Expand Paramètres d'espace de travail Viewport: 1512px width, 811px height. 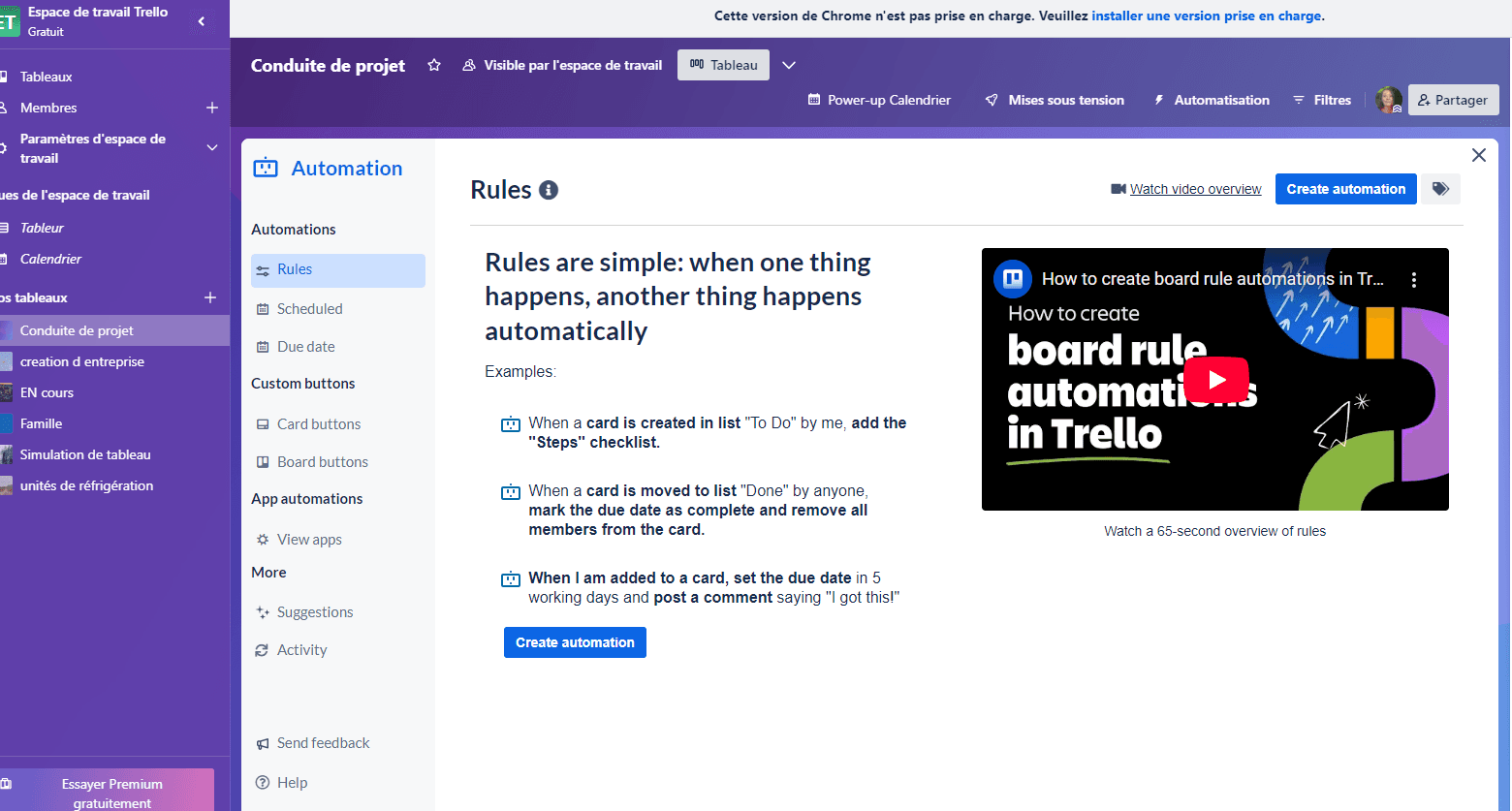[x=212, y=147]
